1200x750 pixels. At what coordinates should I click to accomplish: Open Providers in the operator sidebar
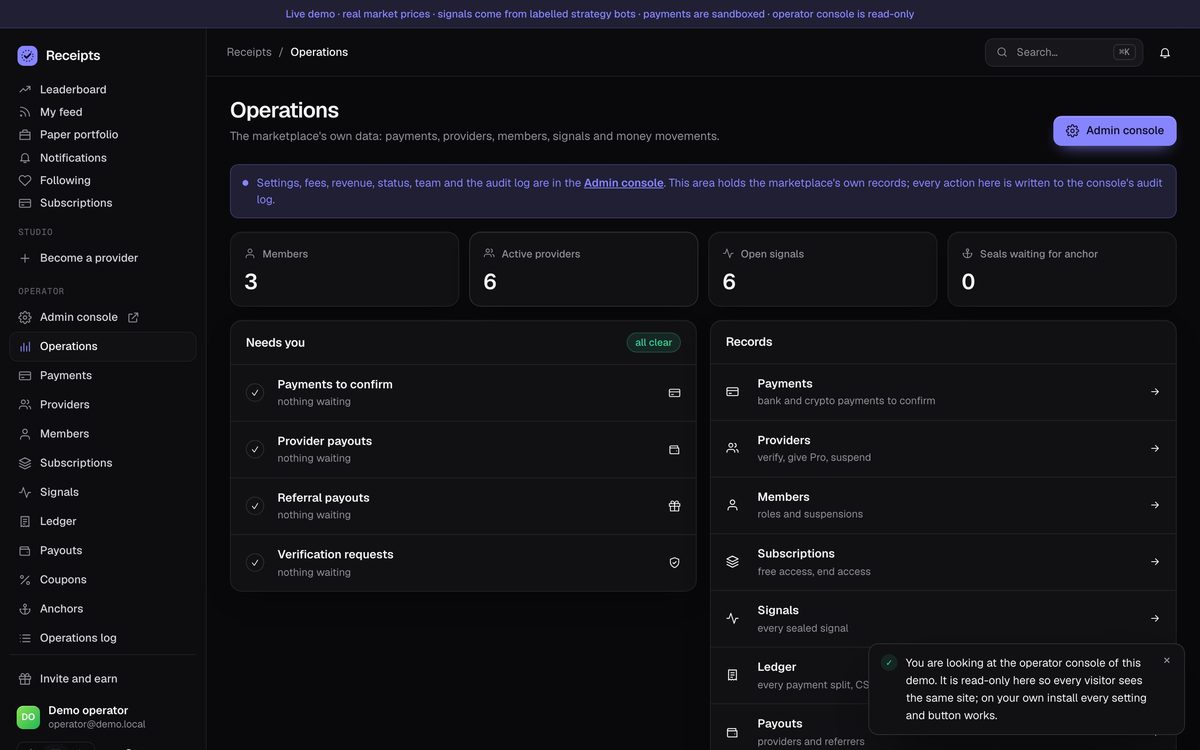coord(102,405)
